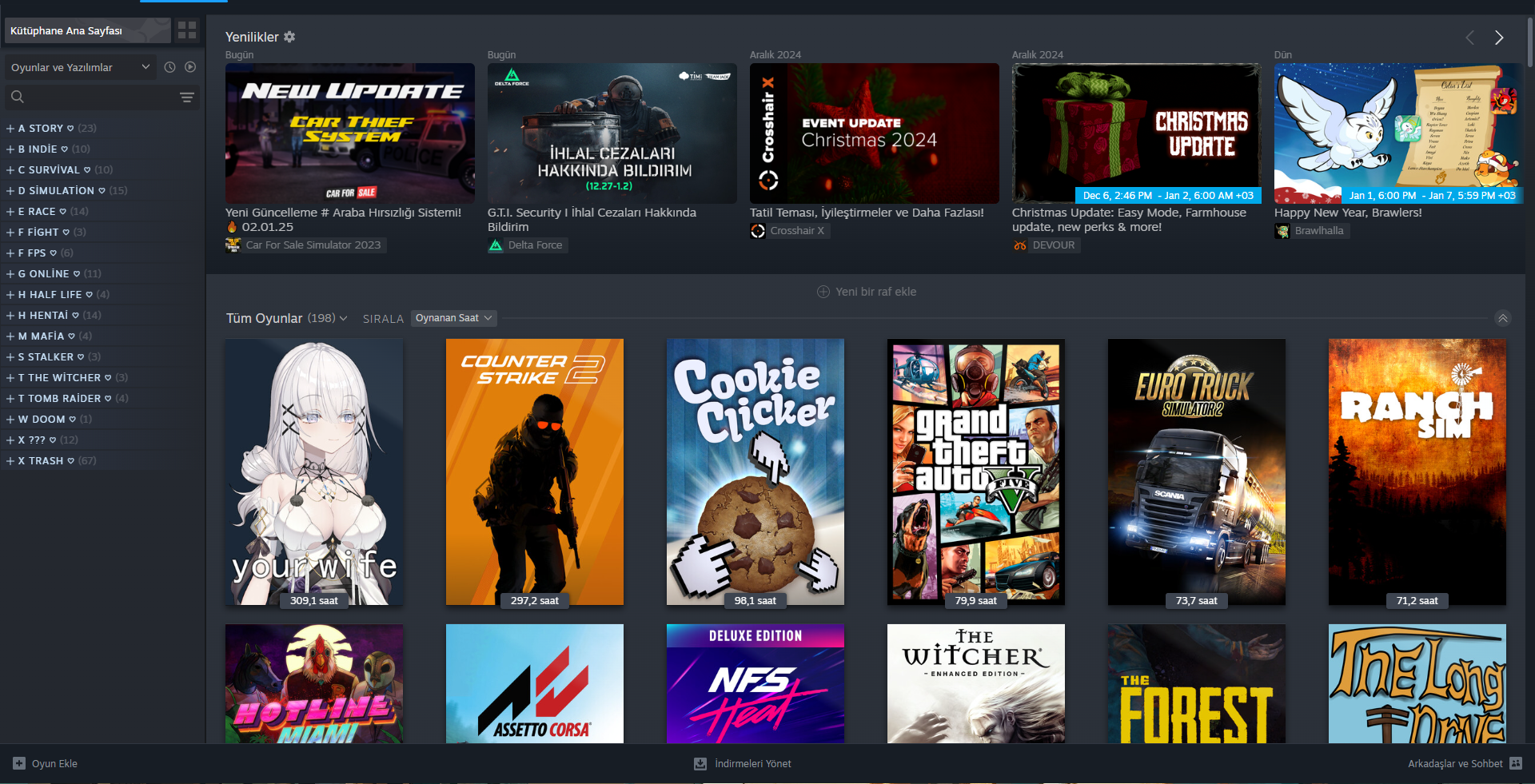
Task: Select The Witcher Enhanced Edition cover
Action: [x=976, y=683]
